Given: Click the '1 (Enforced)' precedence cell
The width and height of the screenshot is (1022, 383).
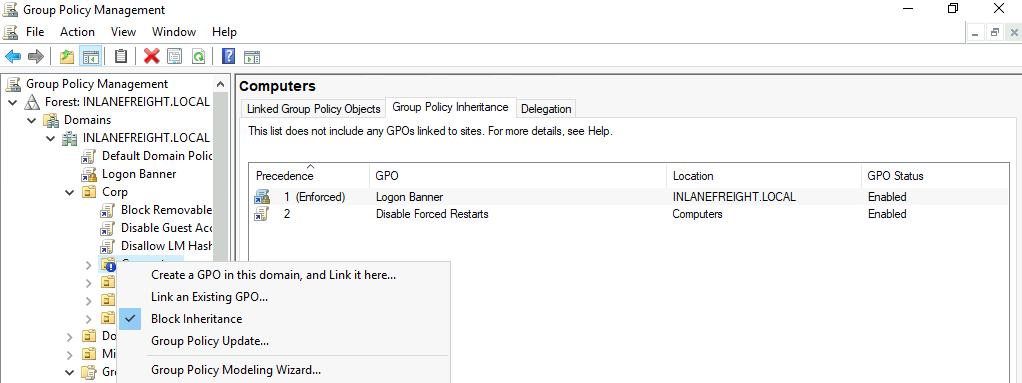Looking at the screenshot, I should (x=314, y=197).
